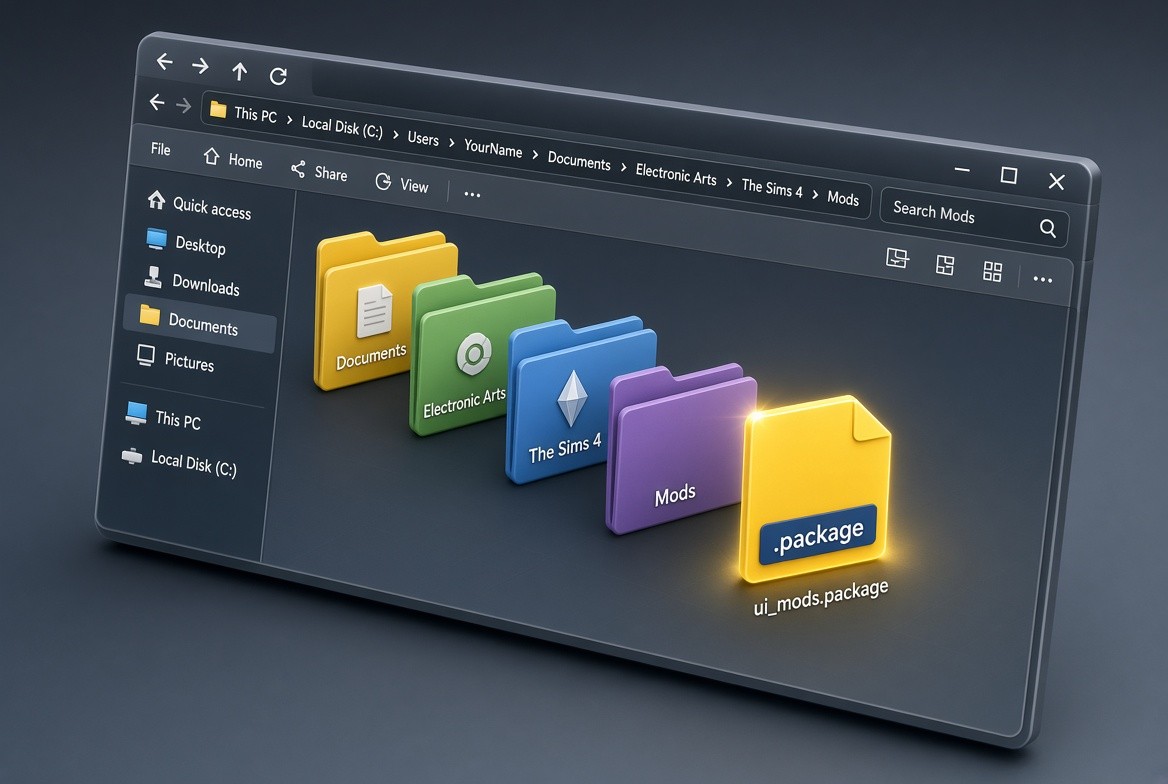Click the Home house icon in ribbon
Viewport: 1168px width, 784px height.
[212, 156]
